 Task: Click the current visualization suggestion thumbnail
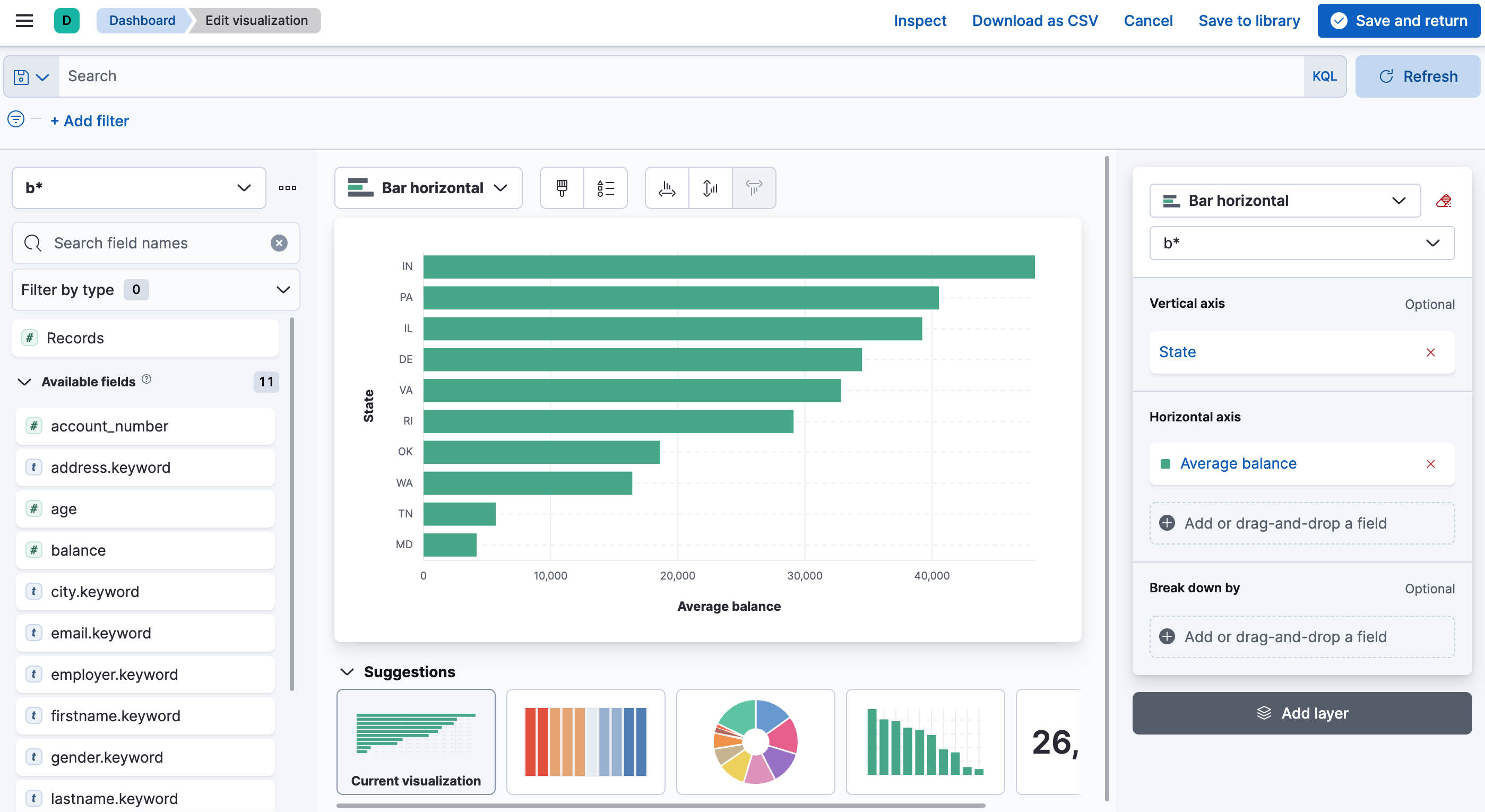(x=415, y=740)
